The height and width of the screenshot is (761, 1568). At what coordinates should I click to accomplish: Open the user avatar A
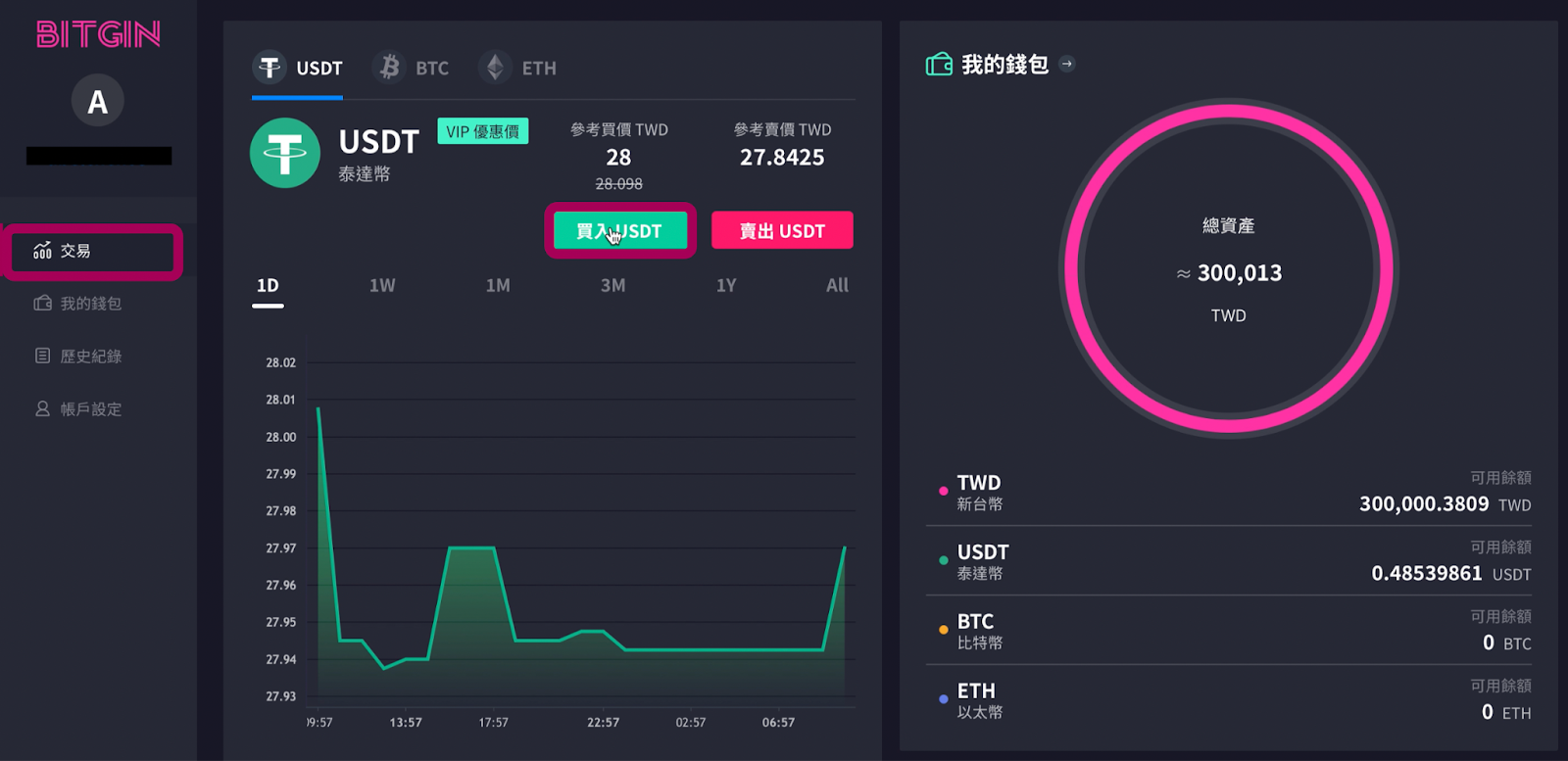pyautogui.click(x=98, y=100)
